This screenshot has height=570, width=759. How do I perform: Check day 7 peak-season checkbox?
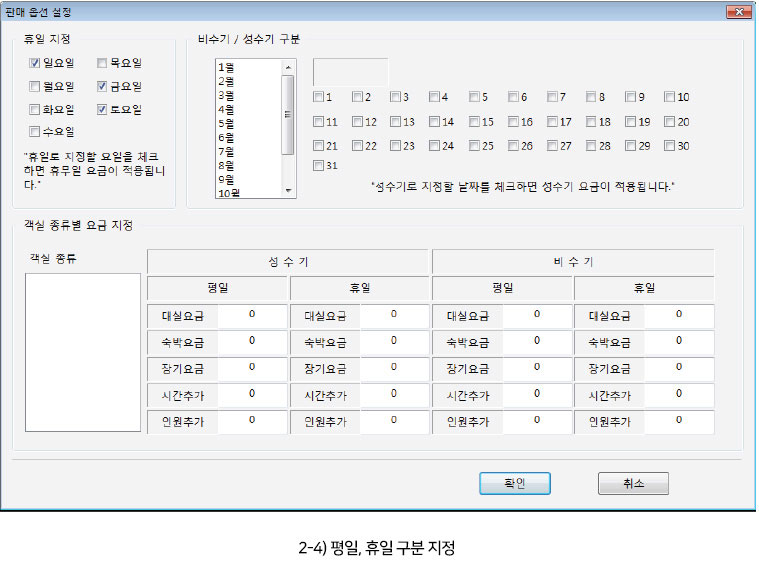click(552, 97)
